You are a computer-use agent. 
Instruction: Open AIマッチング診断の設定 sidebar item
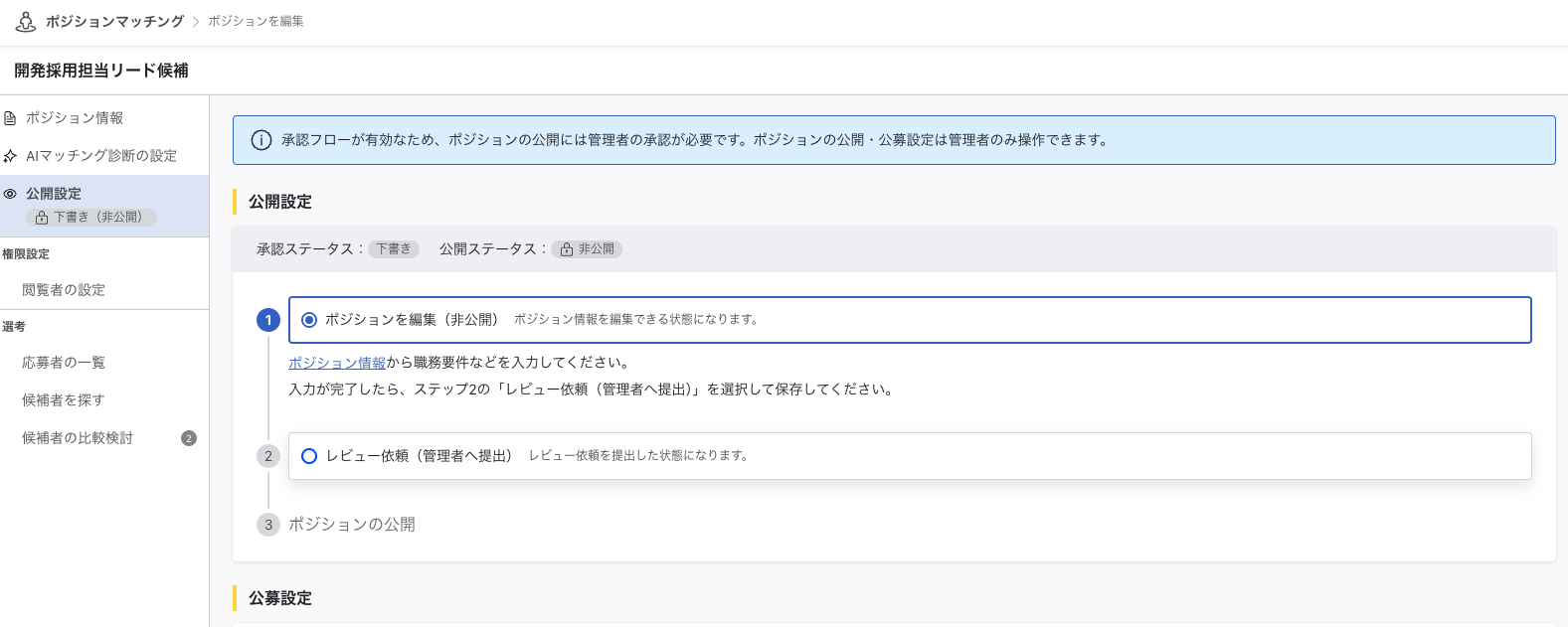coord(101,156)
